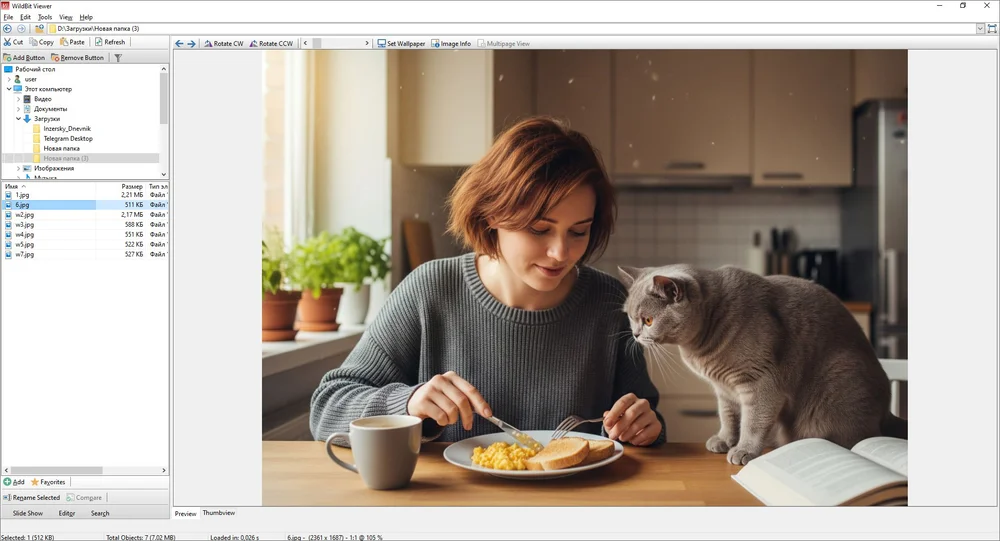
Task: Open the Tools menu
Action: click(x=45, y=17)
